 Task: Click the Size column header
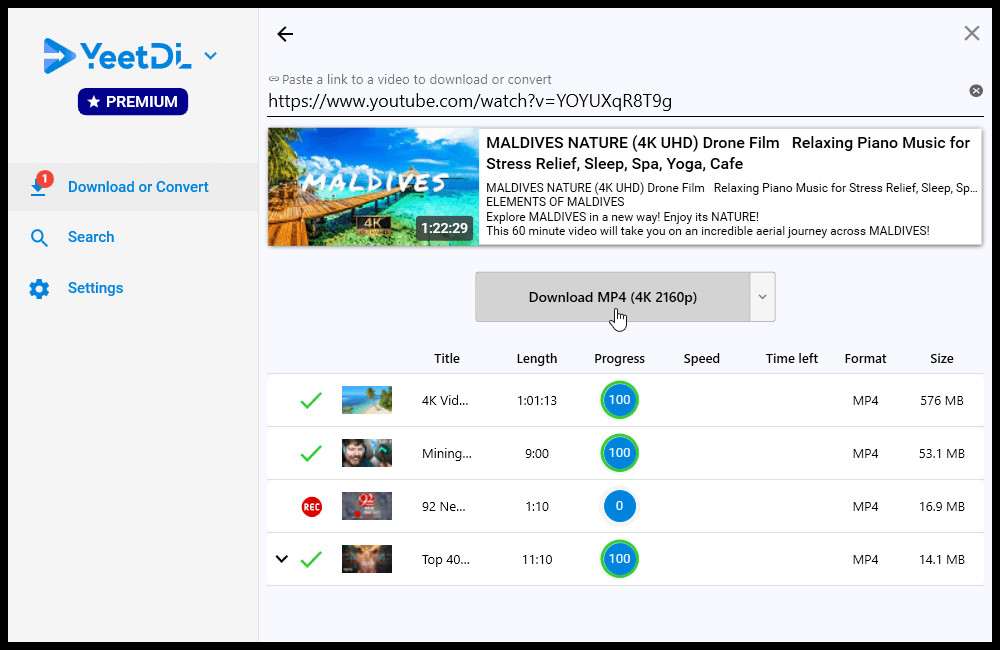(941, 358)
